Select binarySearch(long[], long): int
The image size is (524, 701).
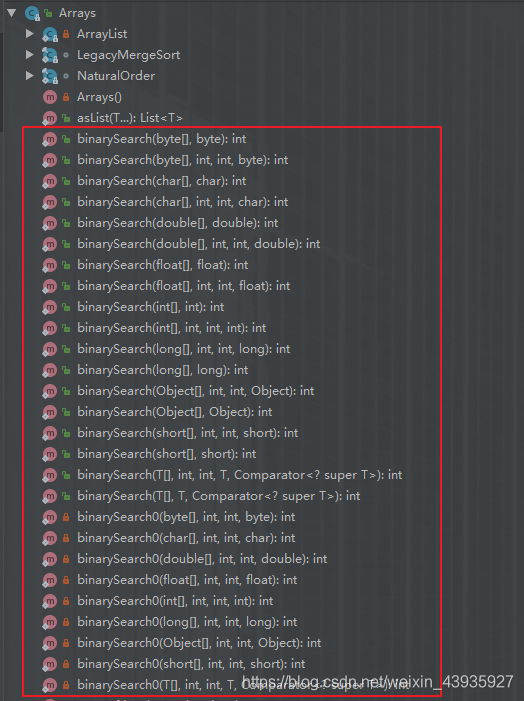[163, 370]
